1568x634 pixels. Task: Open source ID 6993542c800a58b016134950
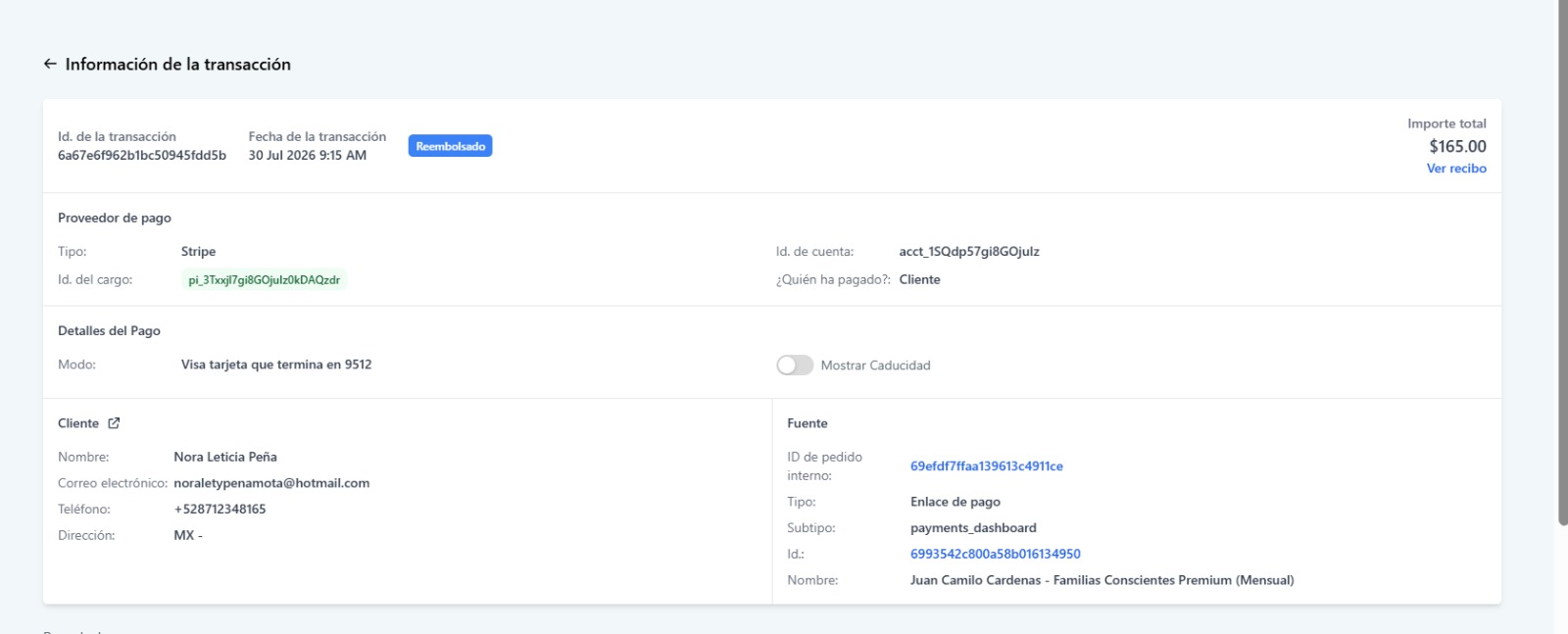click(x=995, y=554)
